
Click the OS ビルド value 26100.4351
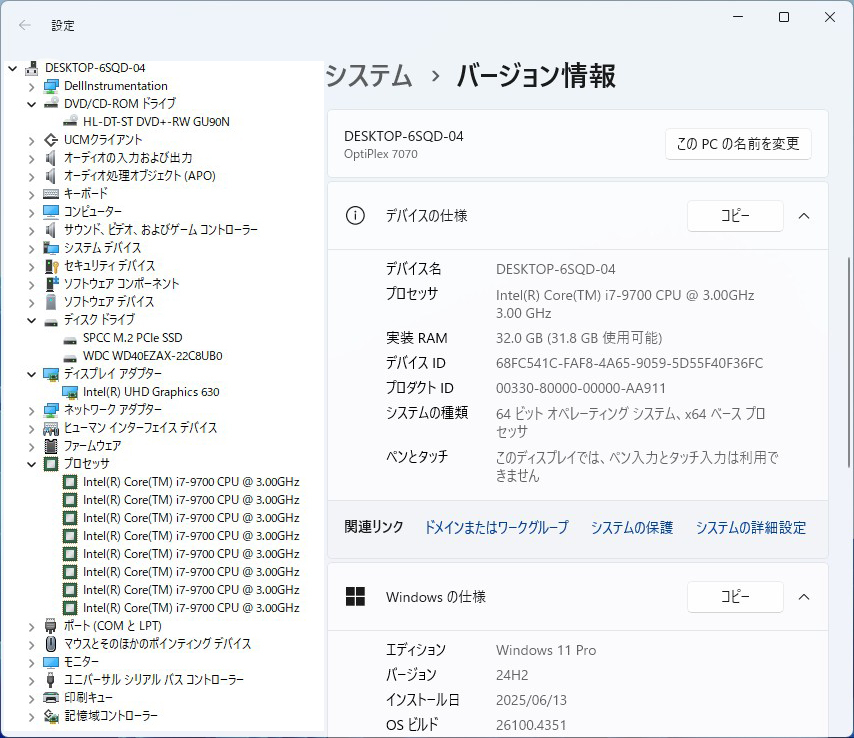click(531, 725)
